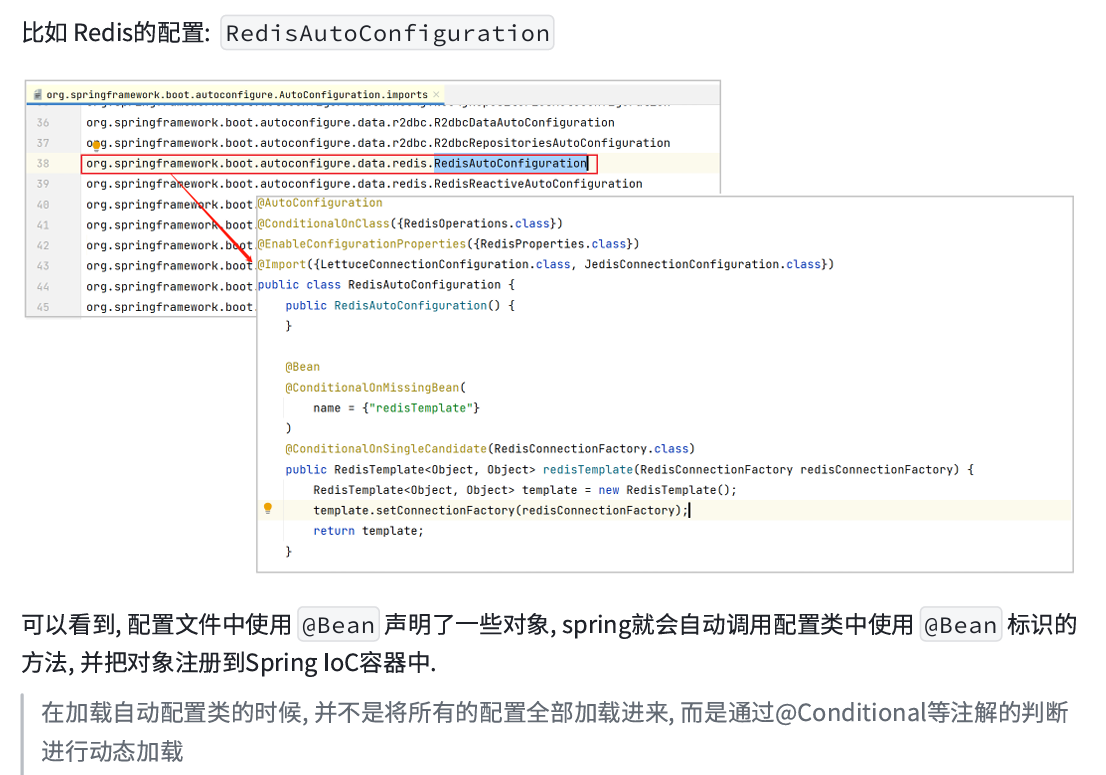
Task: Click the RedisAutoConfiguration inline code in heading
Action: coord(387,33)
